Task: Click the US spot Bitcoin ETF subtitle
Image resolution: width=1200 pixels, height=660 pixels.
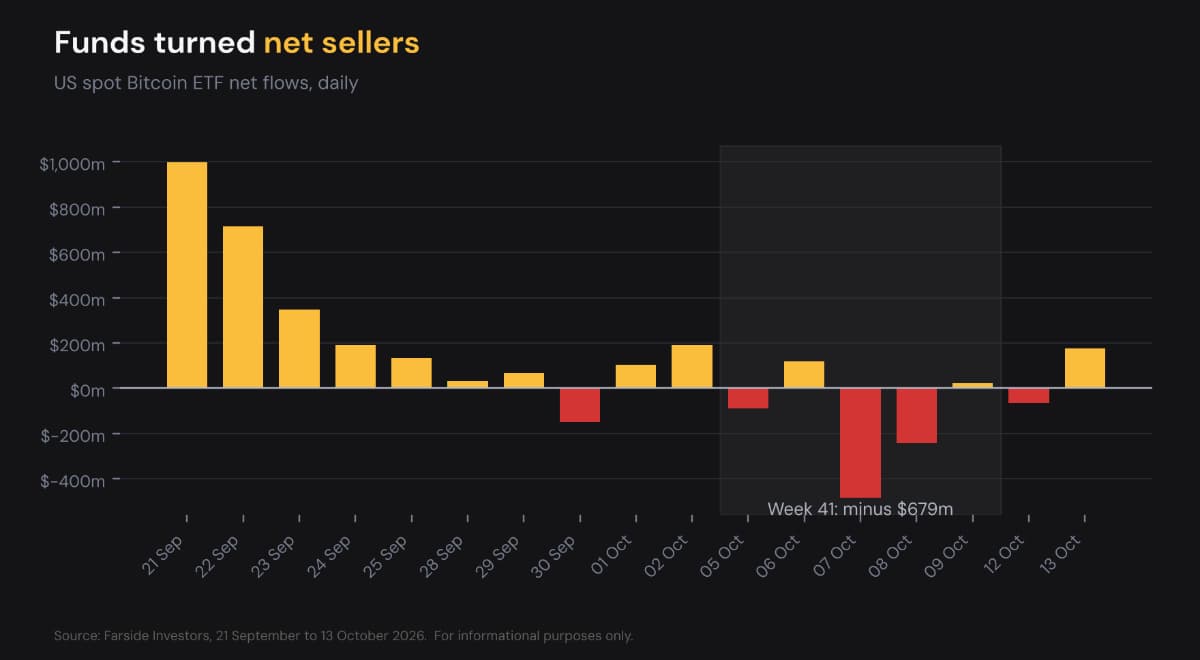Action: tap(206, 83)
